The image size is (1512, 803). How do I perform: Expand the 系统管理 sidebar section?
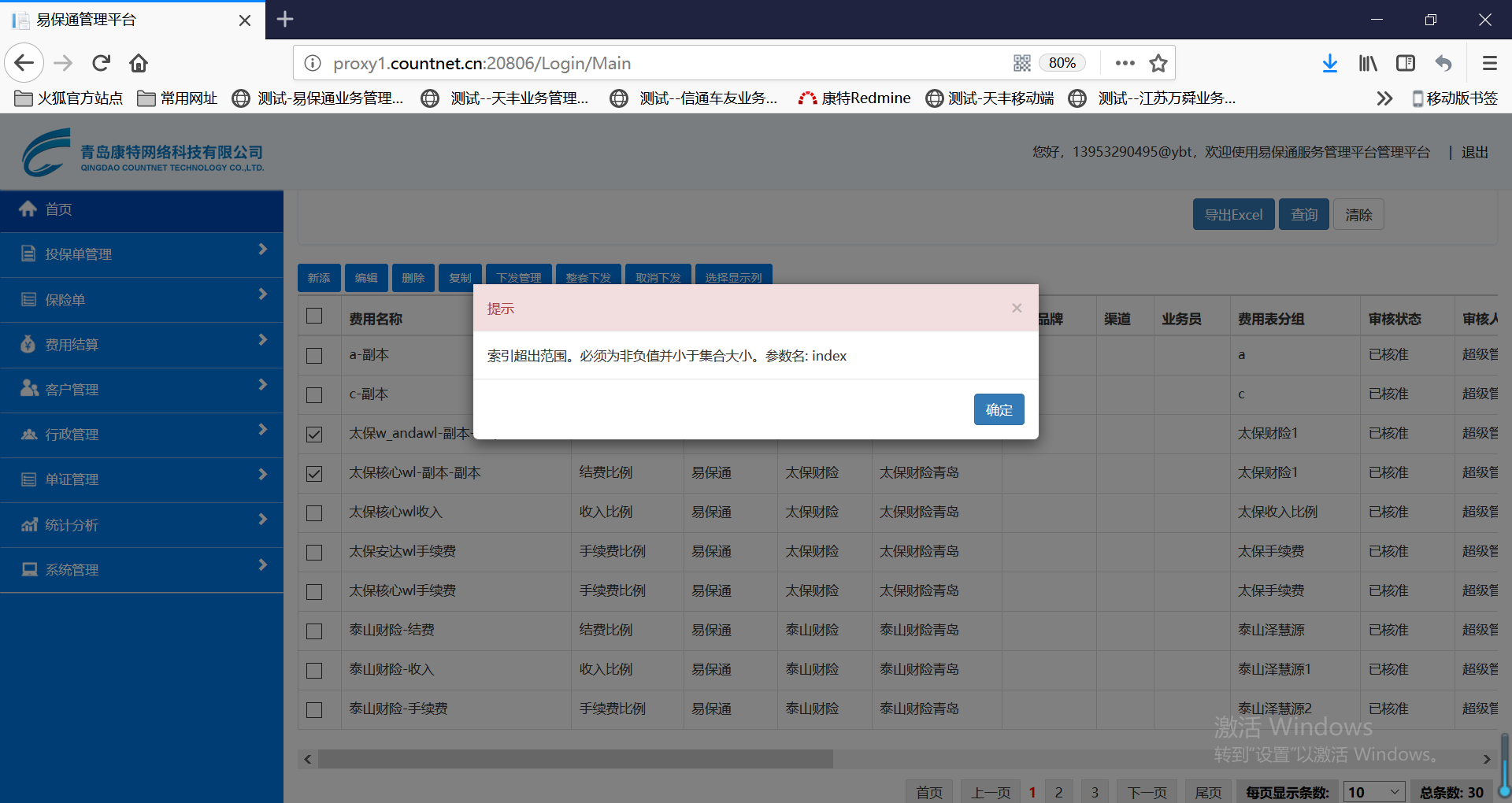click(x=142, y=569)
